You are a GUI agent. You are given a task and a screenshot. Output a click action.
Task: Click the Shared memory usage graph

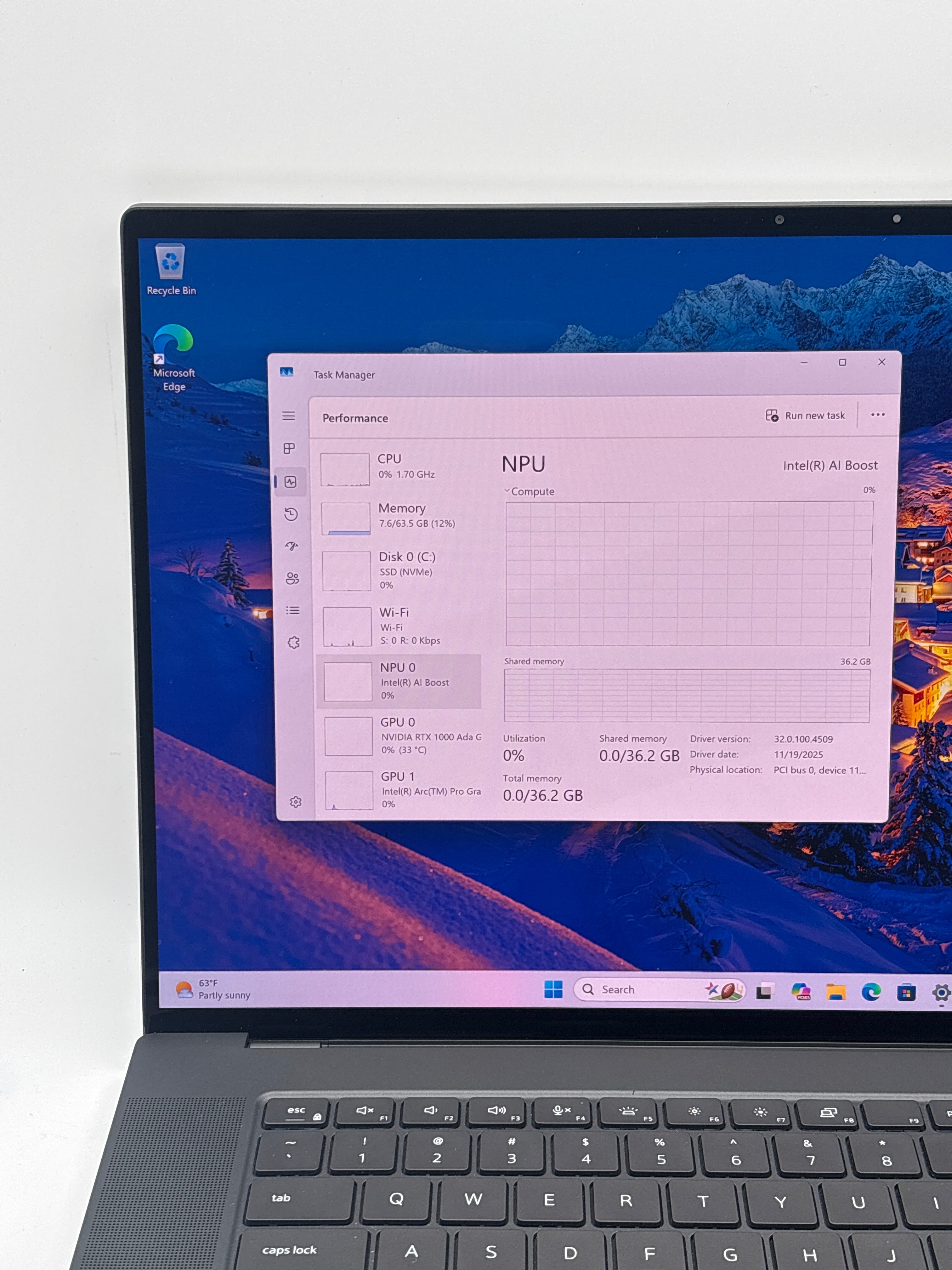click(687, 696)
